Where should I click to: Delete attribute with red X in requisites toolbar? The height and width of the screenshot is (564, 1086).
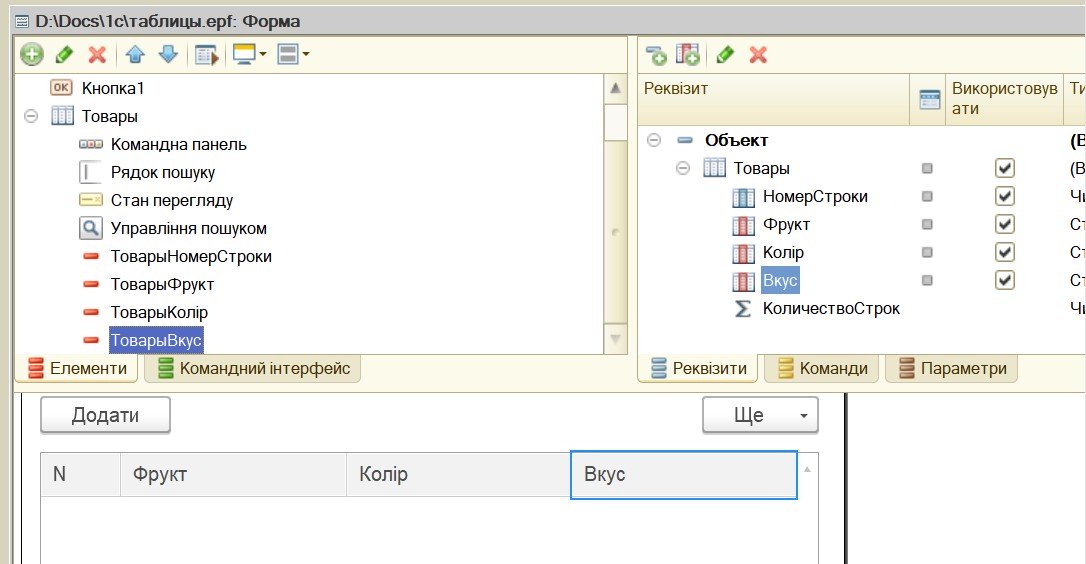click(758, 55)
